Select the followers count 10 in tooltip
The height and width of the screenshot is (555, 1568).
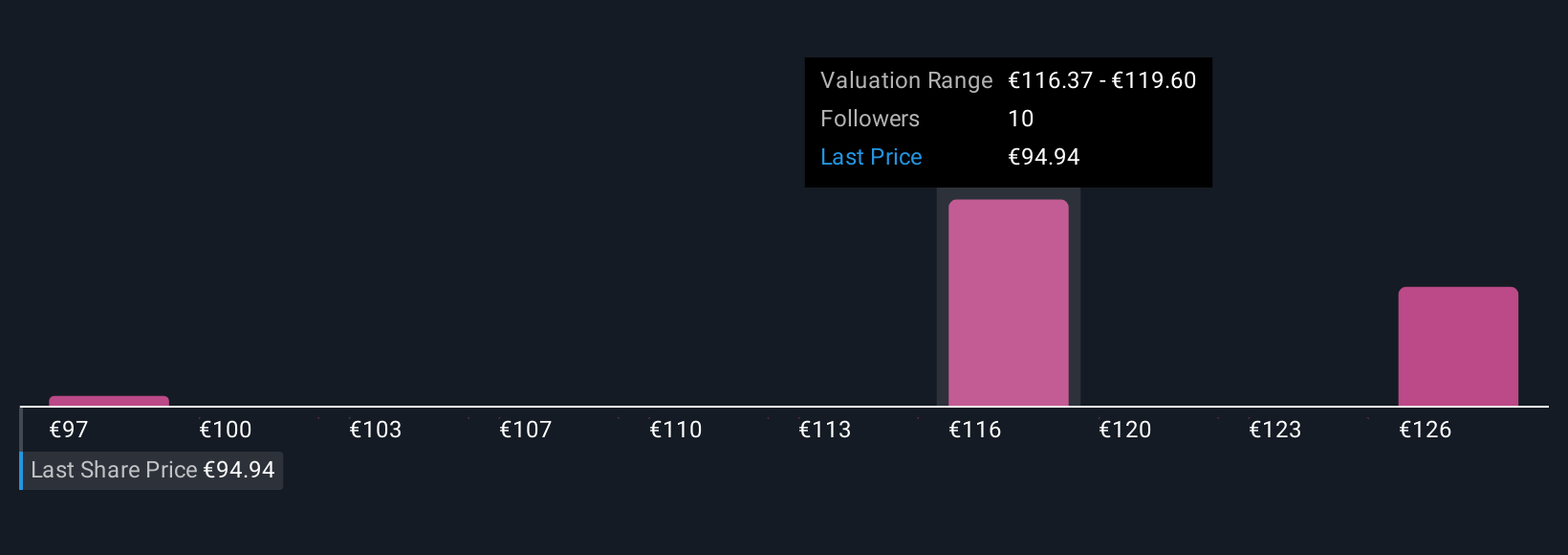pyautogui.click(x=1021, y=119)
